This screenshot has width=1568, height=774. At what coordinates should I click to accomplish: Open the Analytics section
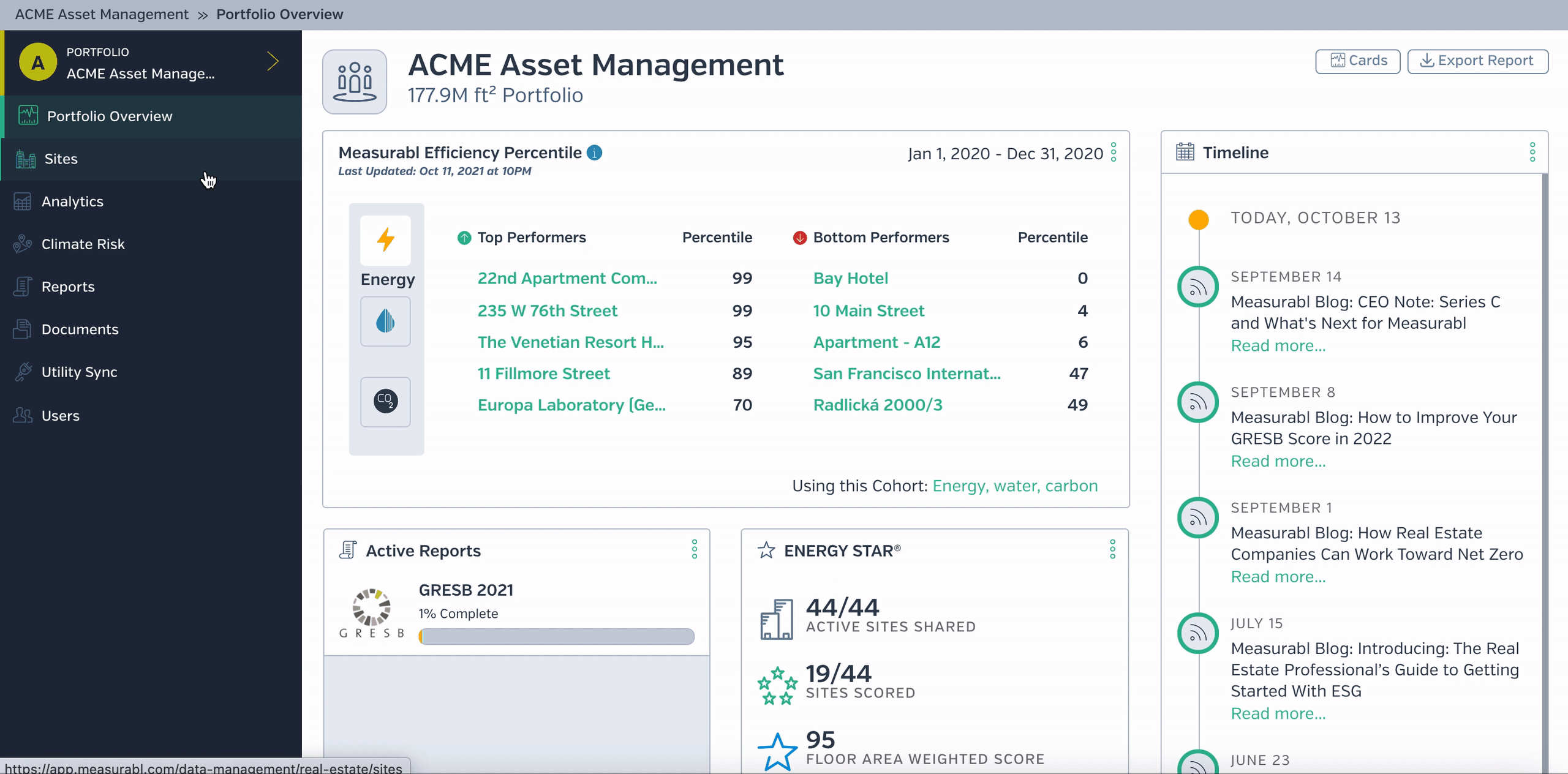[151, 201]
